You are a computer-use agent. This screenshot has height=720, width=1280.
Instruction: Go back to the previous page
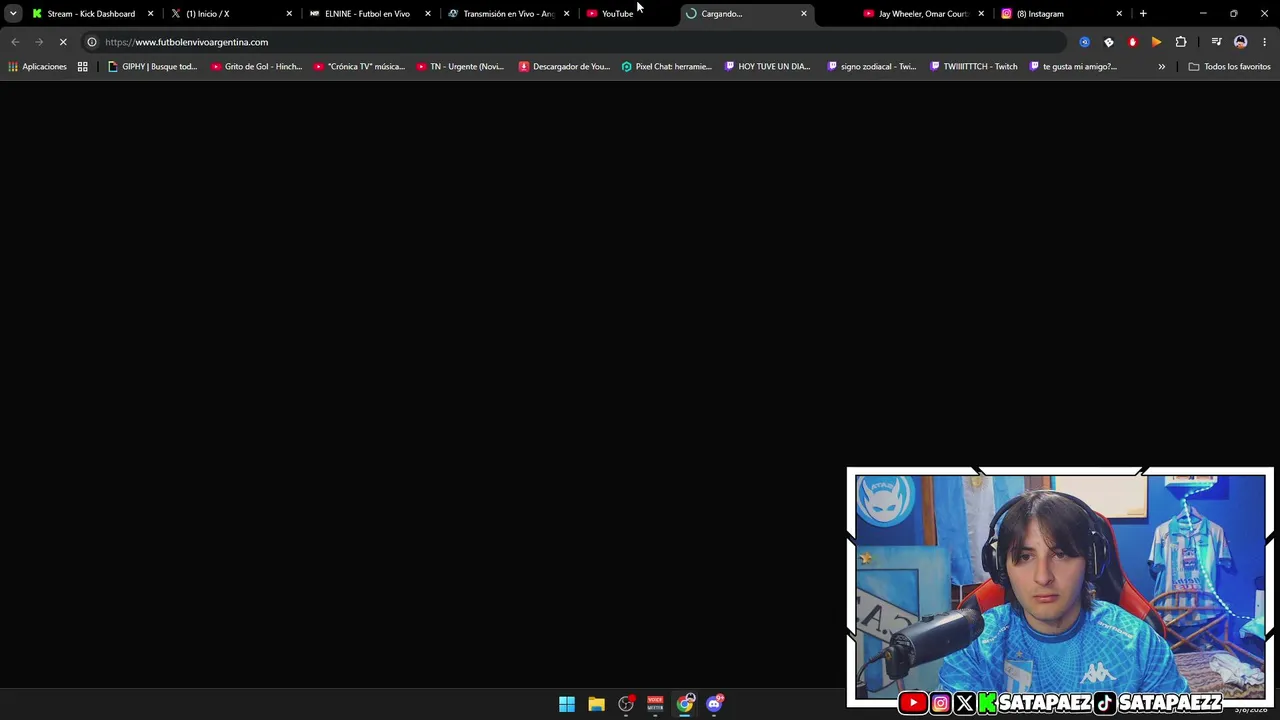click(x=15, y=42)
